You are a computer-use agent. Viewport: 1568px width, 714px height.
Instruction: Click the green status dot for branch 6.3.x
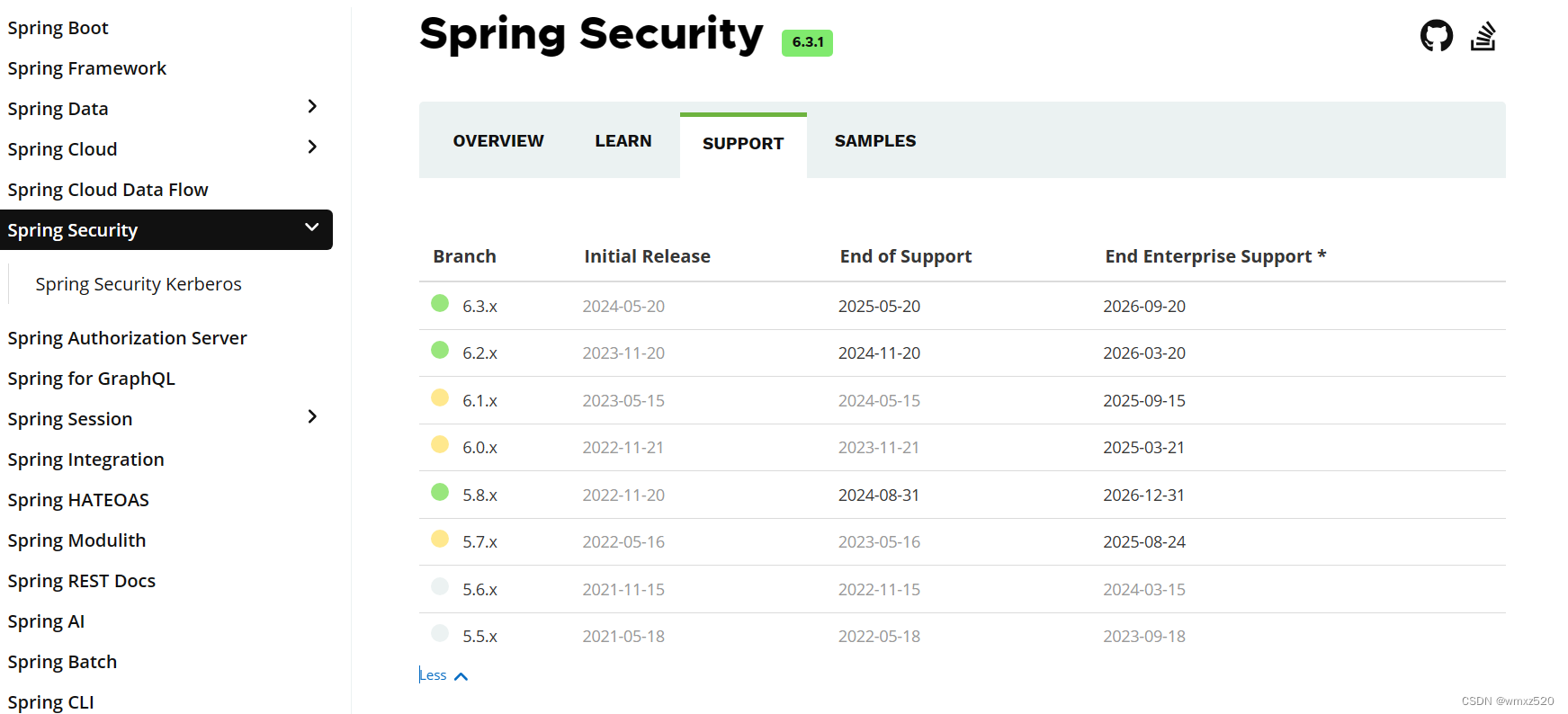coord(440,303)
